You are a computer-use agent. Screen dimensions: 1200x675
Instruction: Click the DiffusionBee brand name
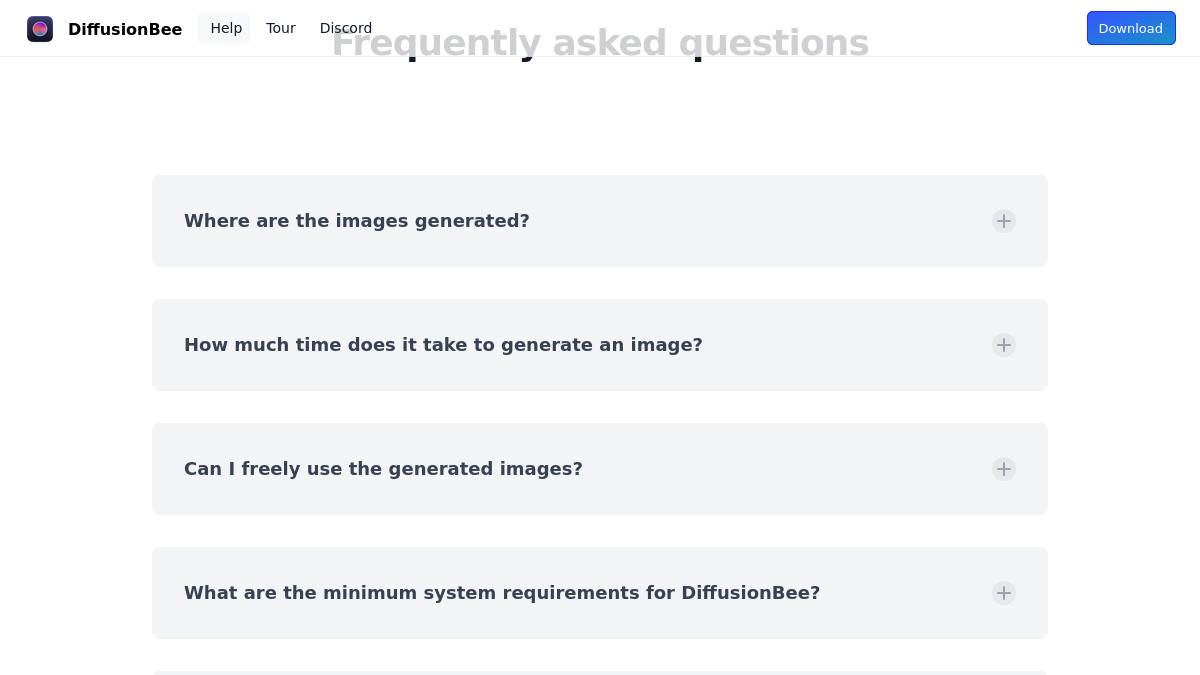point(125,29)
